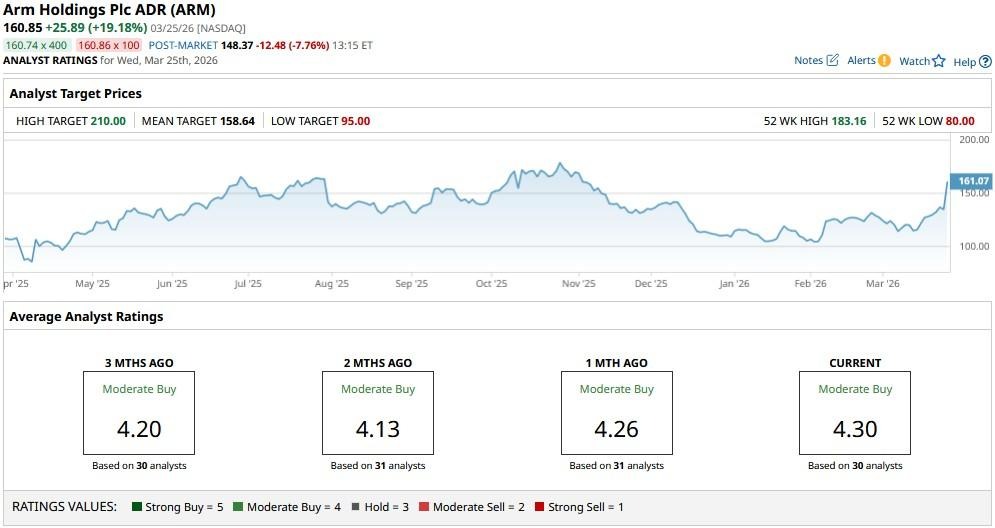
Task: Click the Average Analyst Ratings heading
Action: click(x=86, y=316)
